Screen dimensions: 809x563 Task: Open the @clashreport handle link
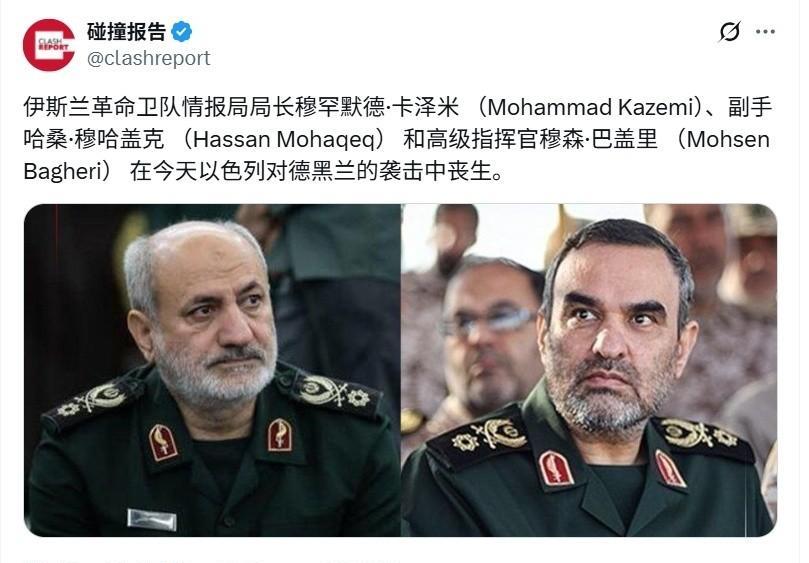pos(149,58)
